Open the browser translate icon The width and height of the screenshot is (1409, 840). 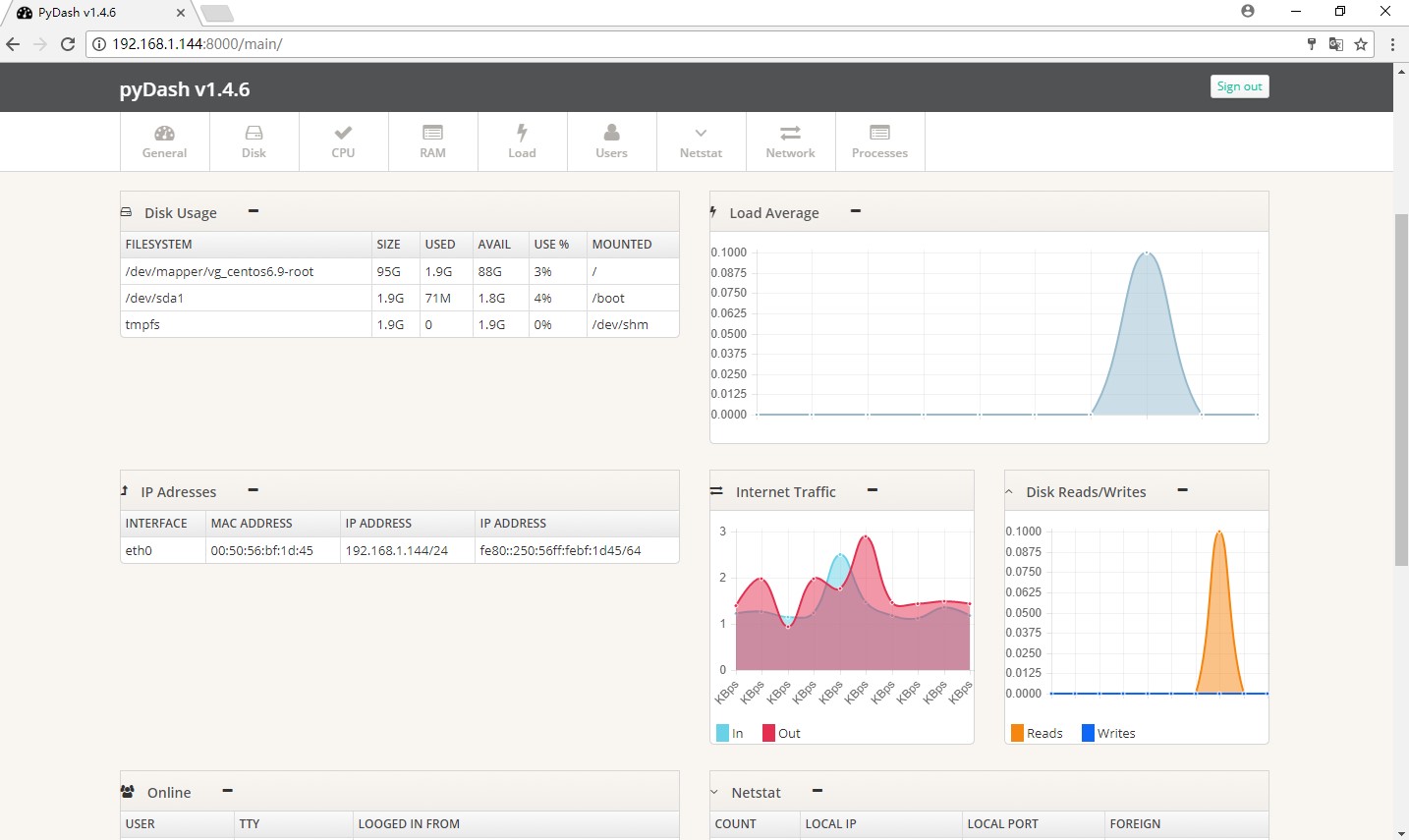pyautogui.click(x=1336, y=44)
